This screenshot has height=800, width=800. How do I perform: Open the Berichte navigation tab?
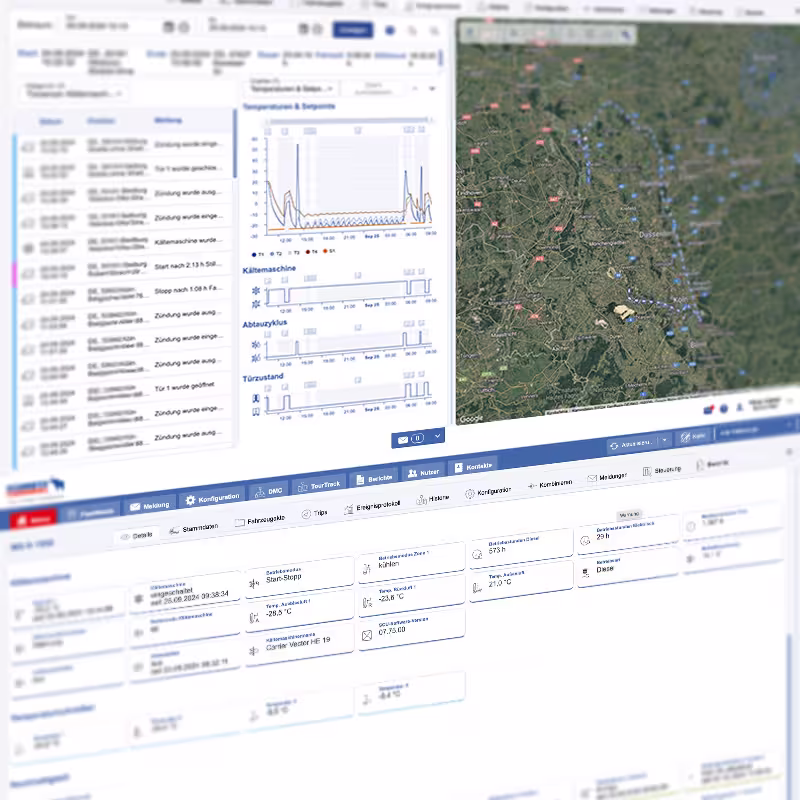pyautogui.click(x=374, y=479)
